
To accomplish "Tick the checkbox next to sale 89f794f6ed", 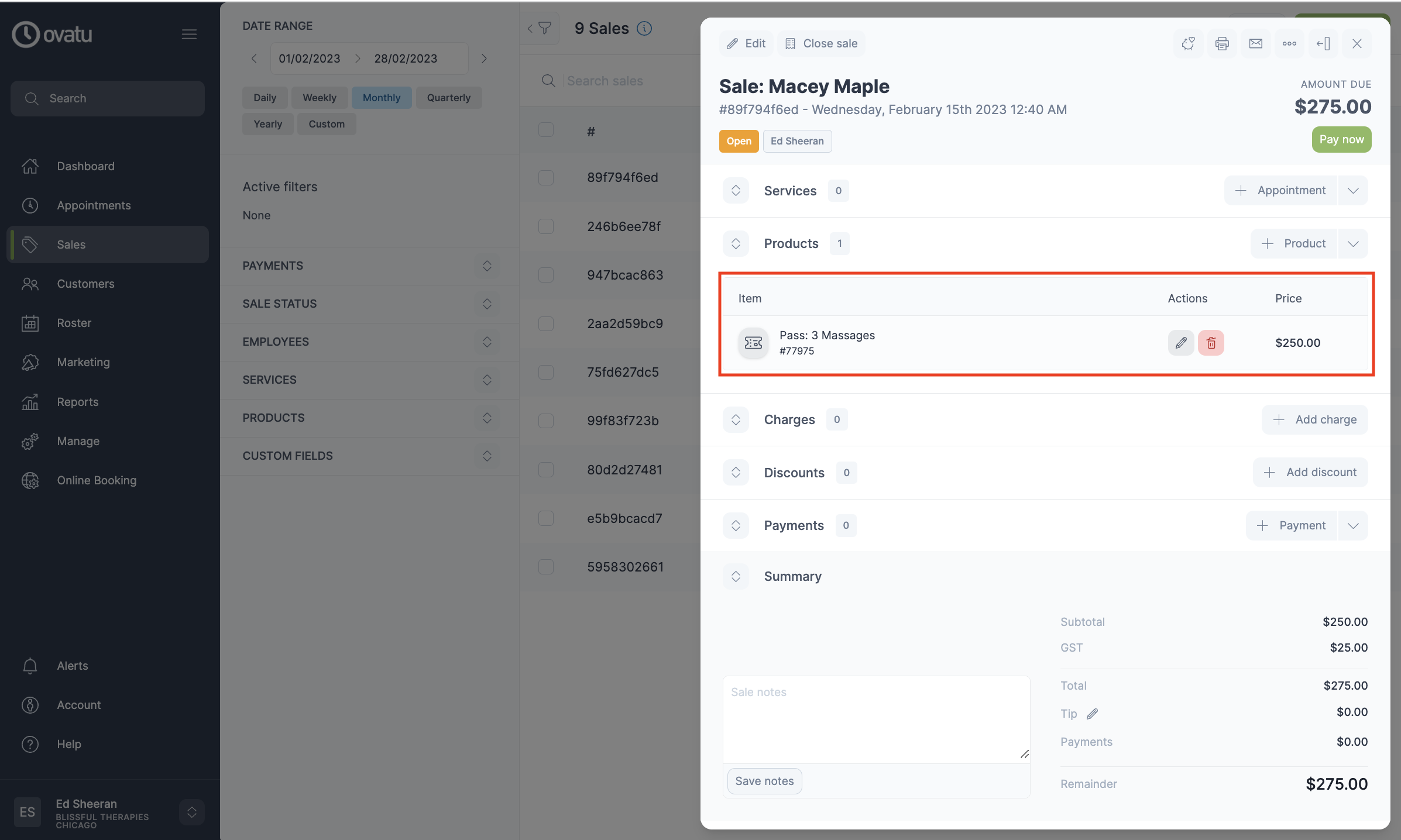I will [545, 177].
